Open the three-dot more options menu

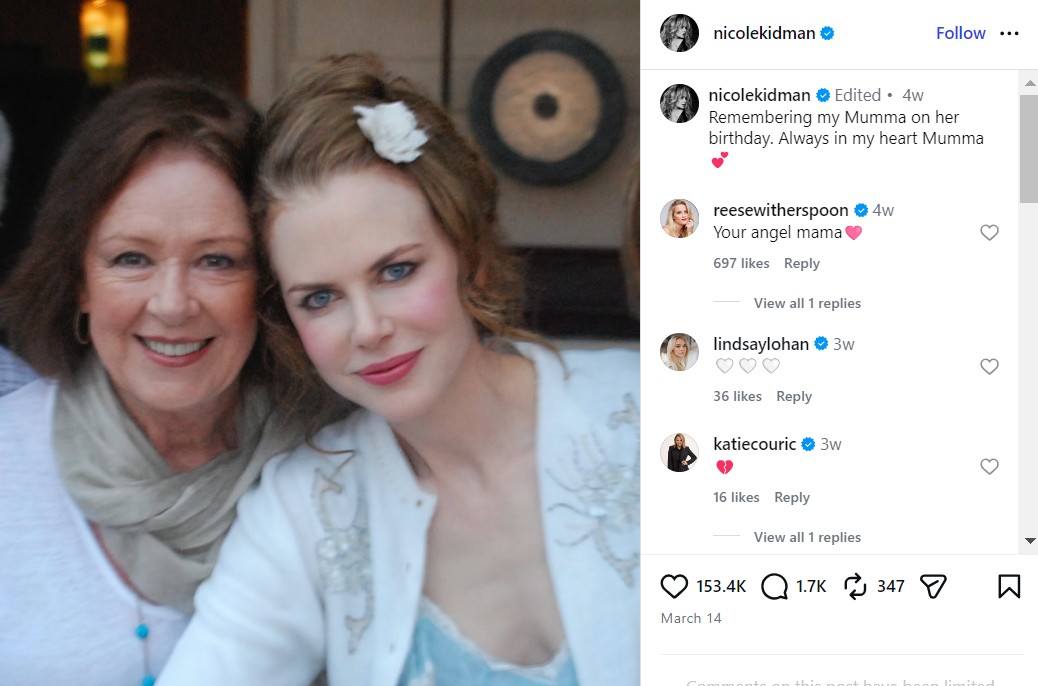point(1009,33)
